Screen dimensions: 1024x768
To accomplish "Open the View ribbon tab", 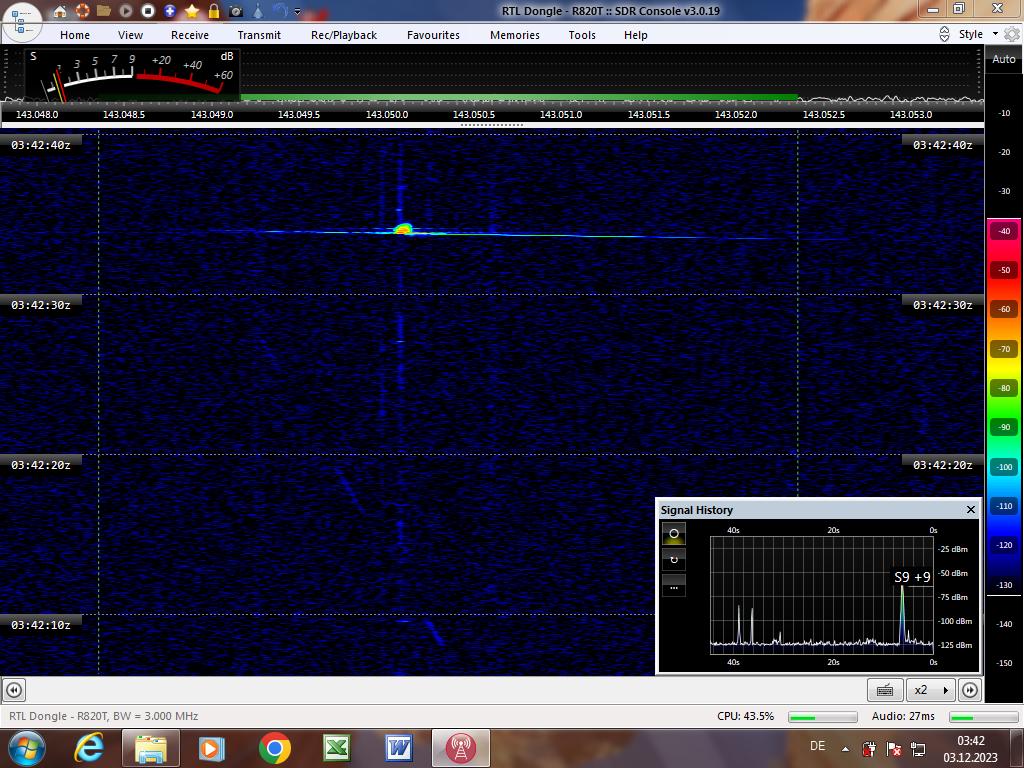I will pyautogui.click(x=131, y=35).
